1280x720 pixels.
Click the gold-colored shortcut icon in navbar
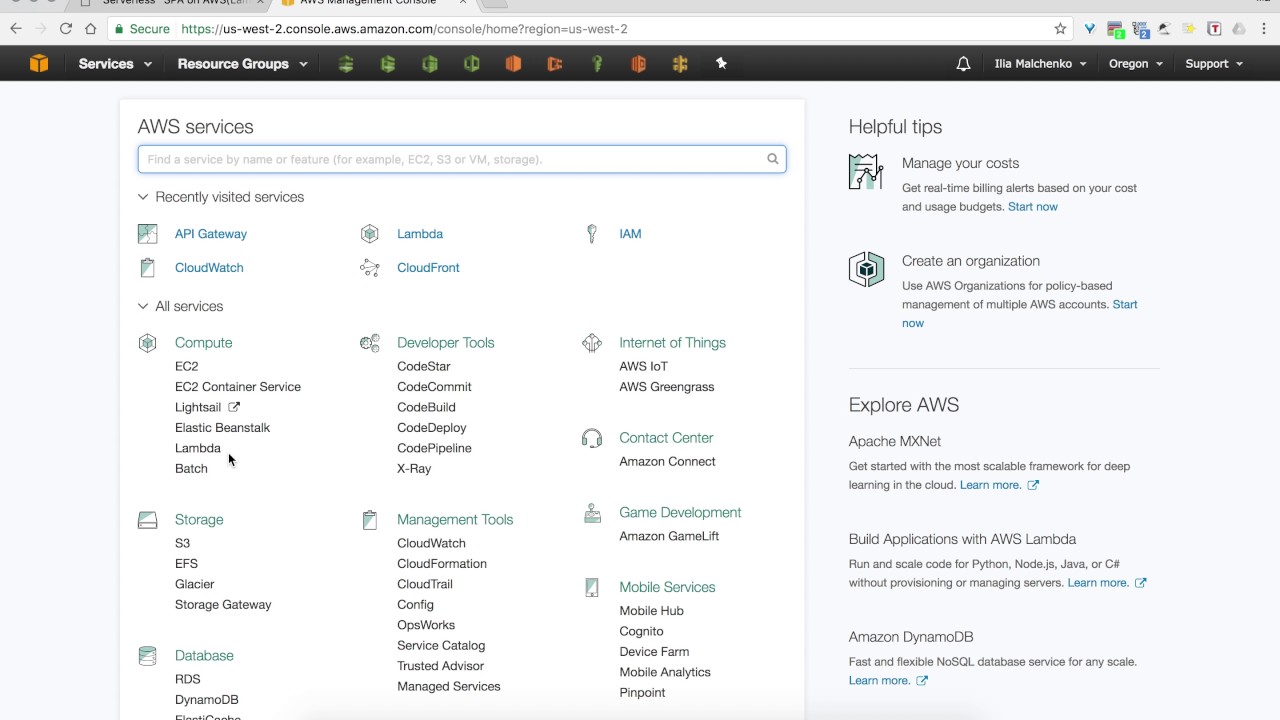(680, 64)
